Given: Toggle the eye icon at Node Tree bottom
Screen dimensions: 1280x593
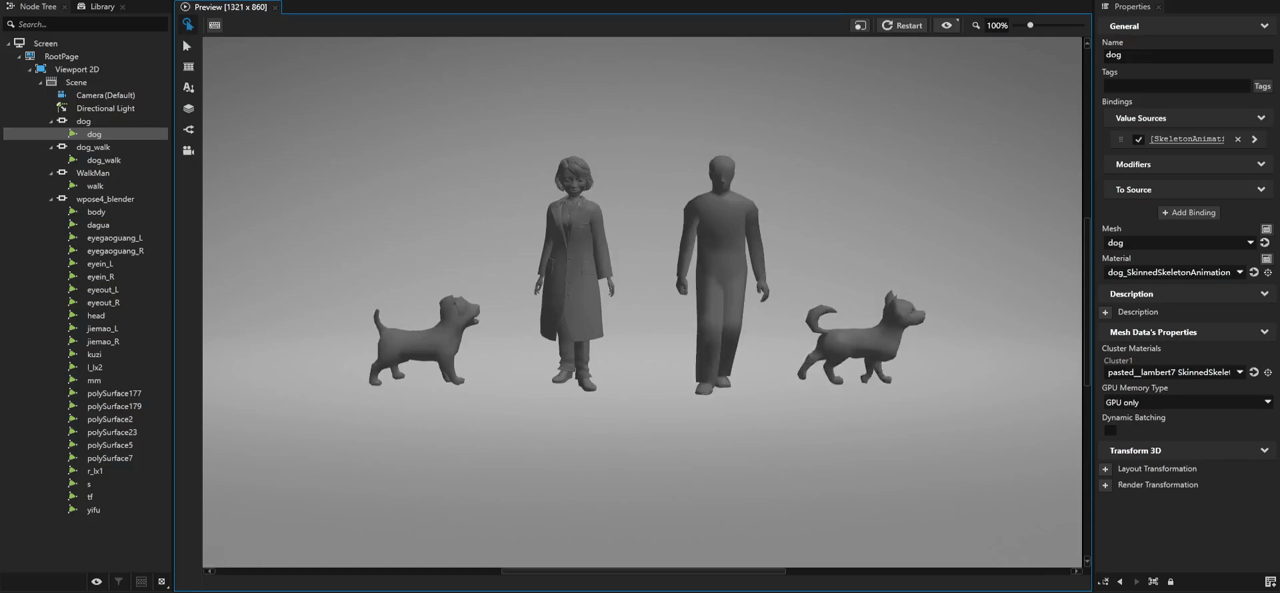Looking at the screenshot, I should [96, 581].
